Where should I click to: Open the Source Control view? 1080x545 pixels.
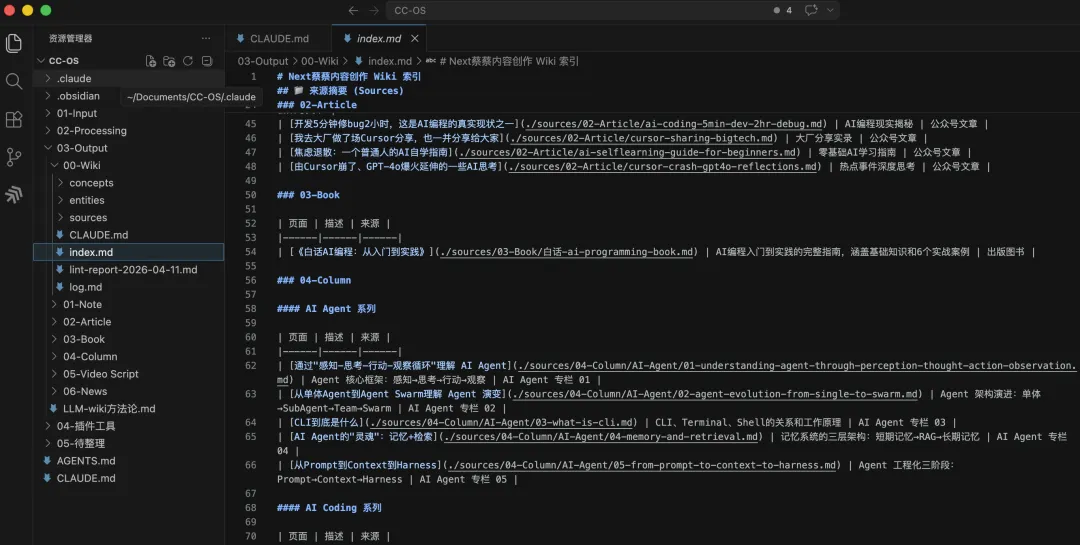[x=14, y=157]
